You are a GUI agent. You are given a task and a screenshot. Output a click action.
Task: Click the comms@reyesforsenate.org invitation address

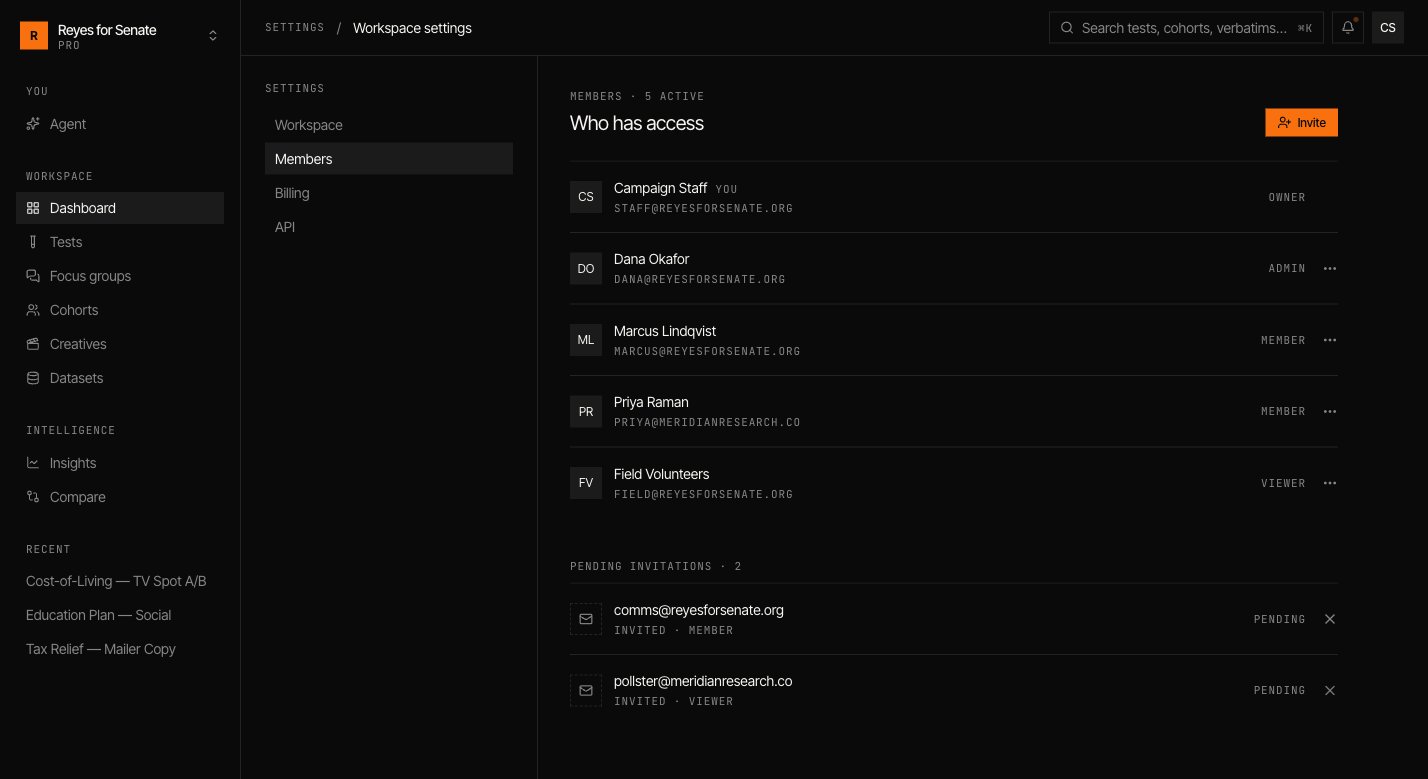click(699, 610)
